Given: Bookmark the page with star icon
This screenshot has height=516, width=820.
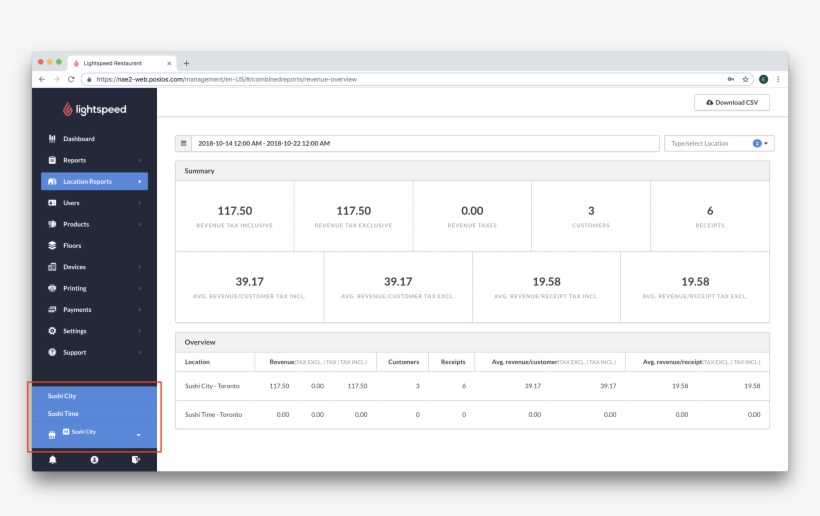Looking at the screenshot, I should point(745,79).
